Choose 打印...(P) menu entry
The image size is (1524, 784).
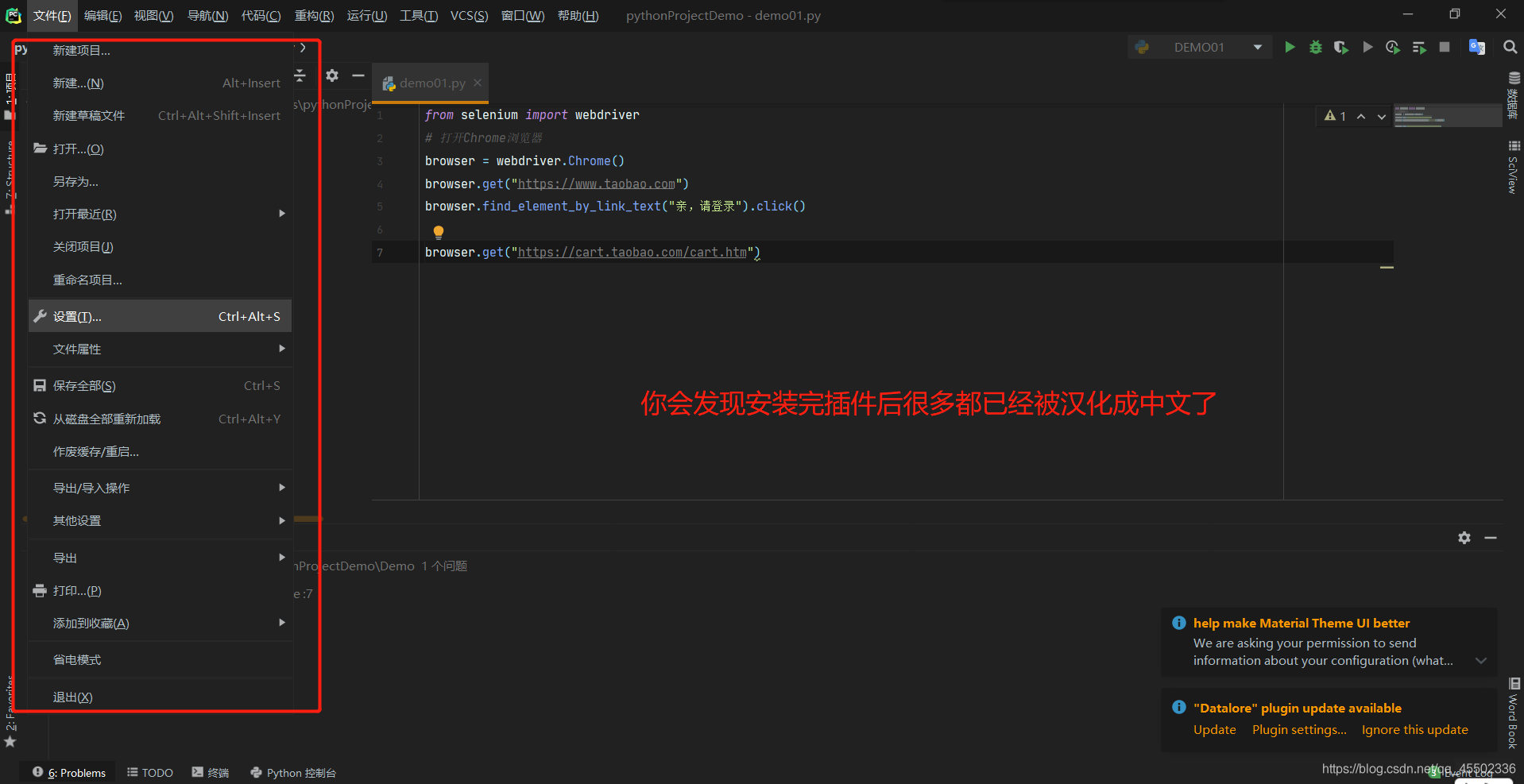(x=161, y=590)
